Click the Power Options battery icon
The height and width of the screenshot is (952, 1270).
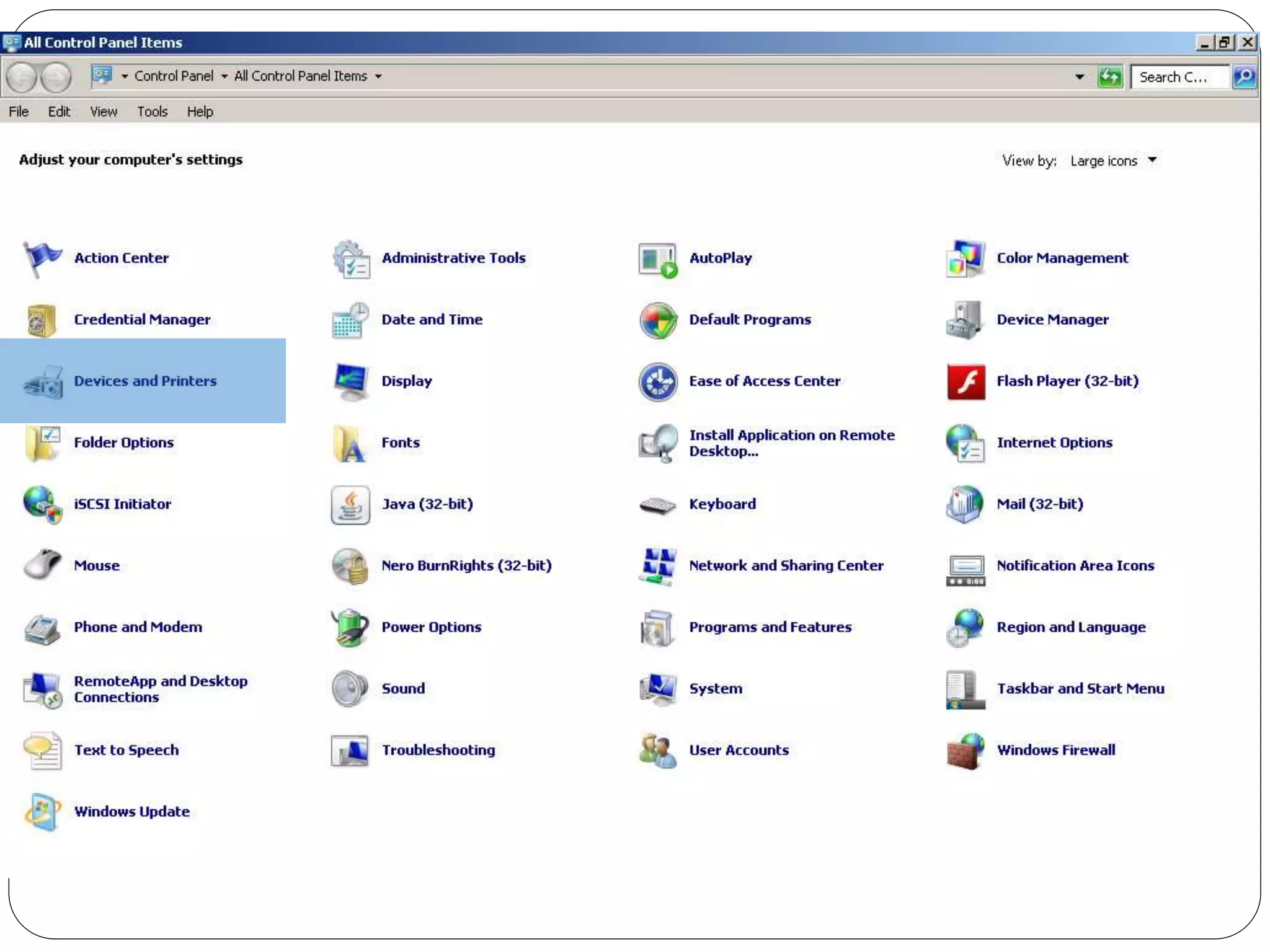point(350,627)
